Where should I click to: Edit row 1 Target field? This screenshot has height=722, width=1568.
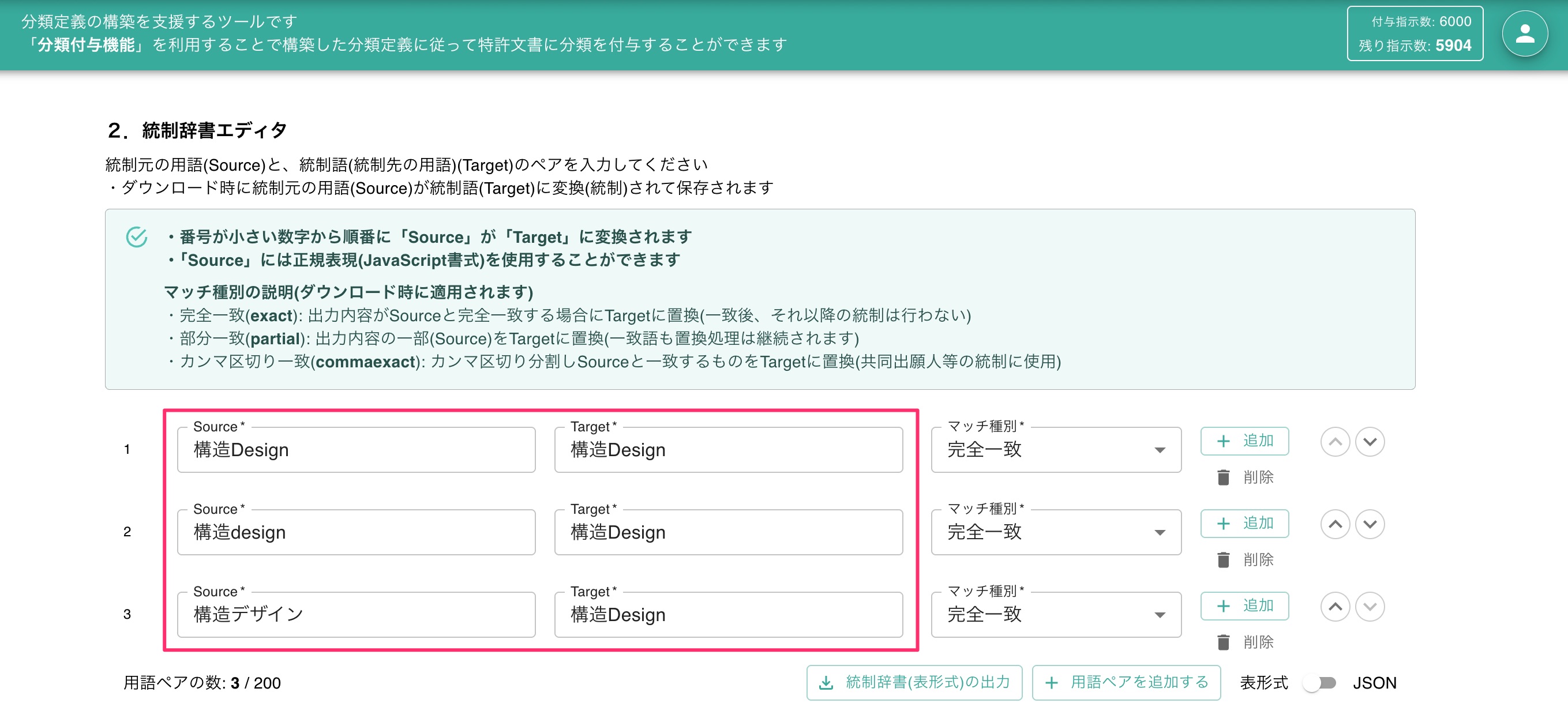[728, 450]
